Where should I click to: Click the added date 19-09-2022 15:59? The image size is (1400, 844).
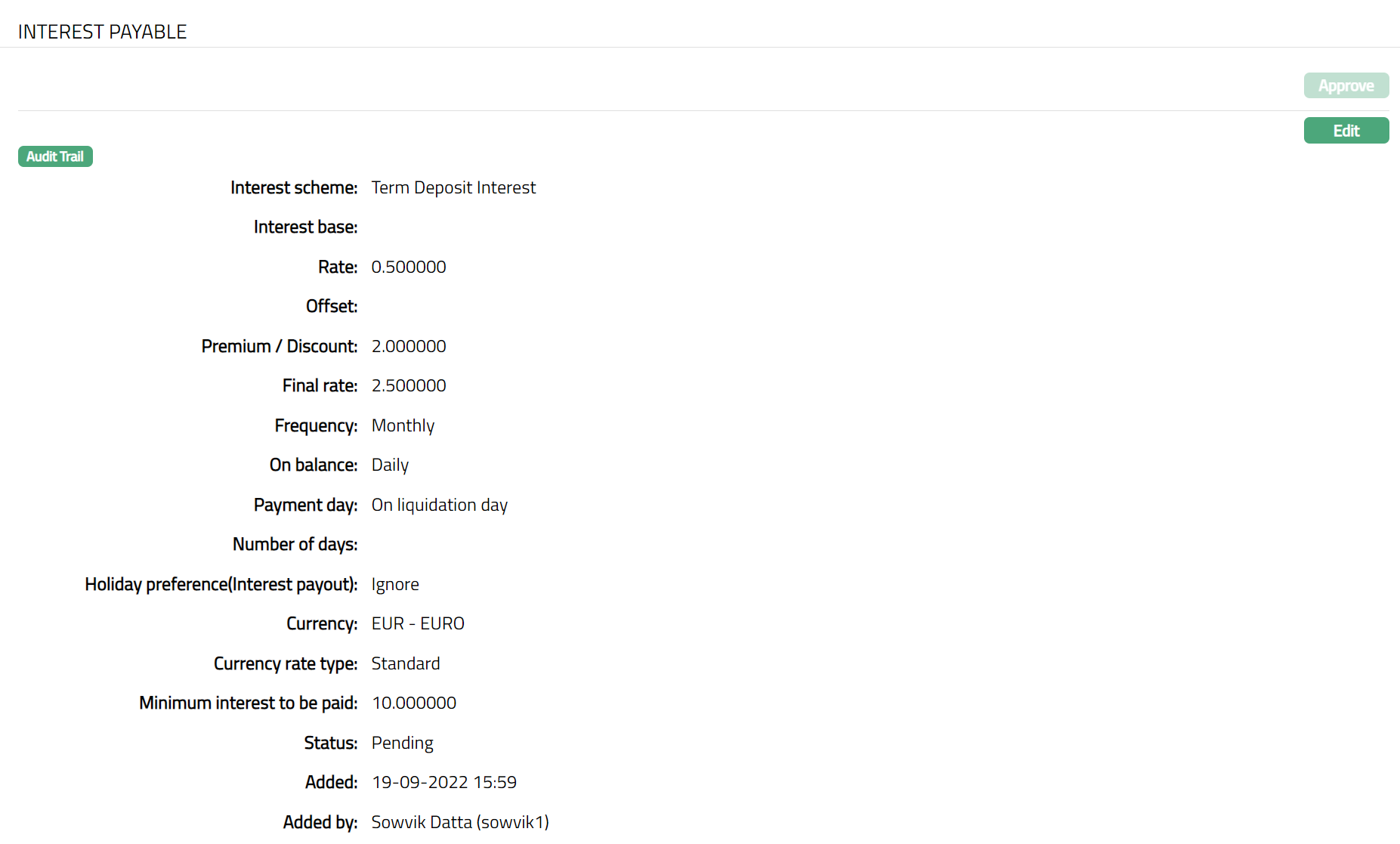tap(443, 782)
